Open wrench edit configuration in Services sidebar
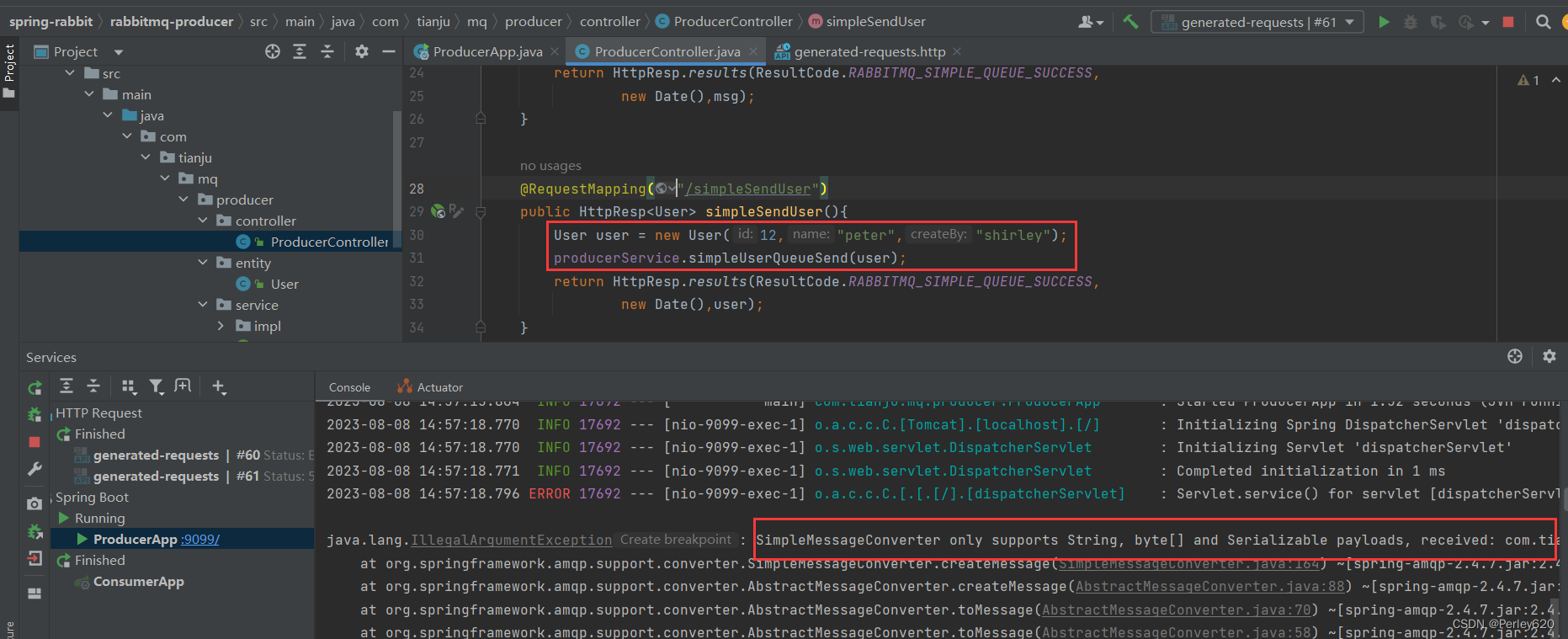 point(35,469)
